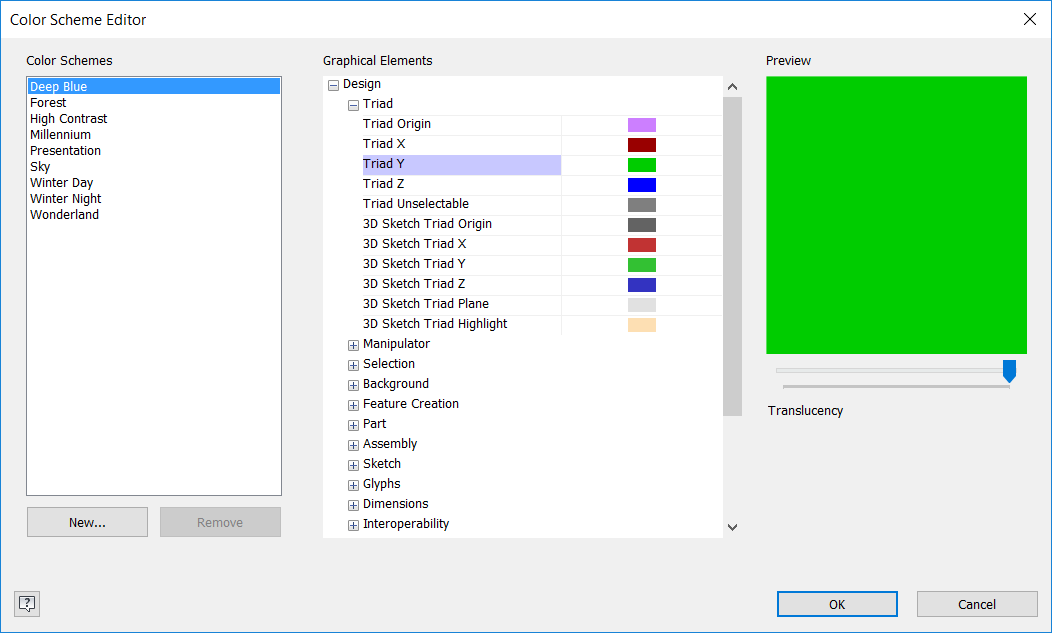Expand the Interoperability node

point(353,526)
